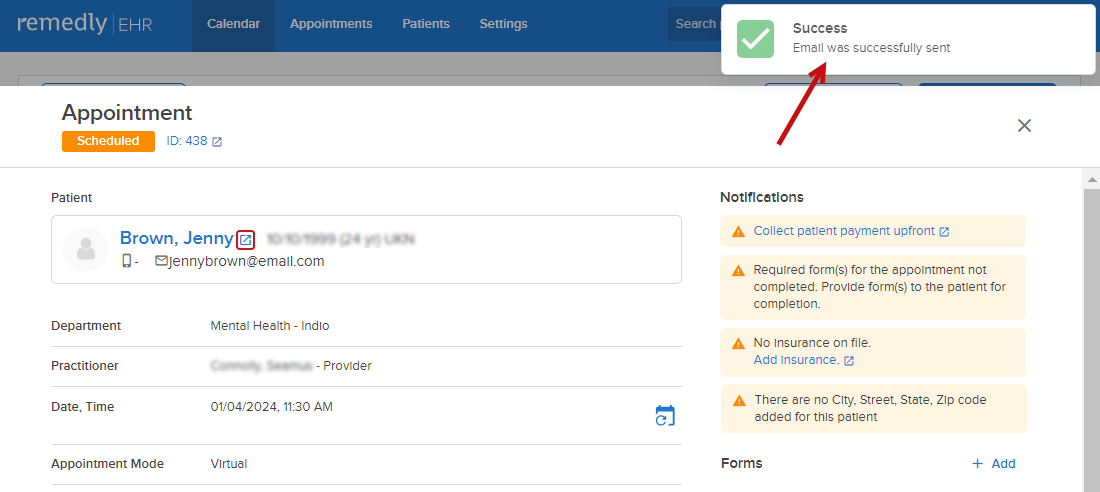
Task: Click the phone icon in the patient card
Action: point(127,261)
